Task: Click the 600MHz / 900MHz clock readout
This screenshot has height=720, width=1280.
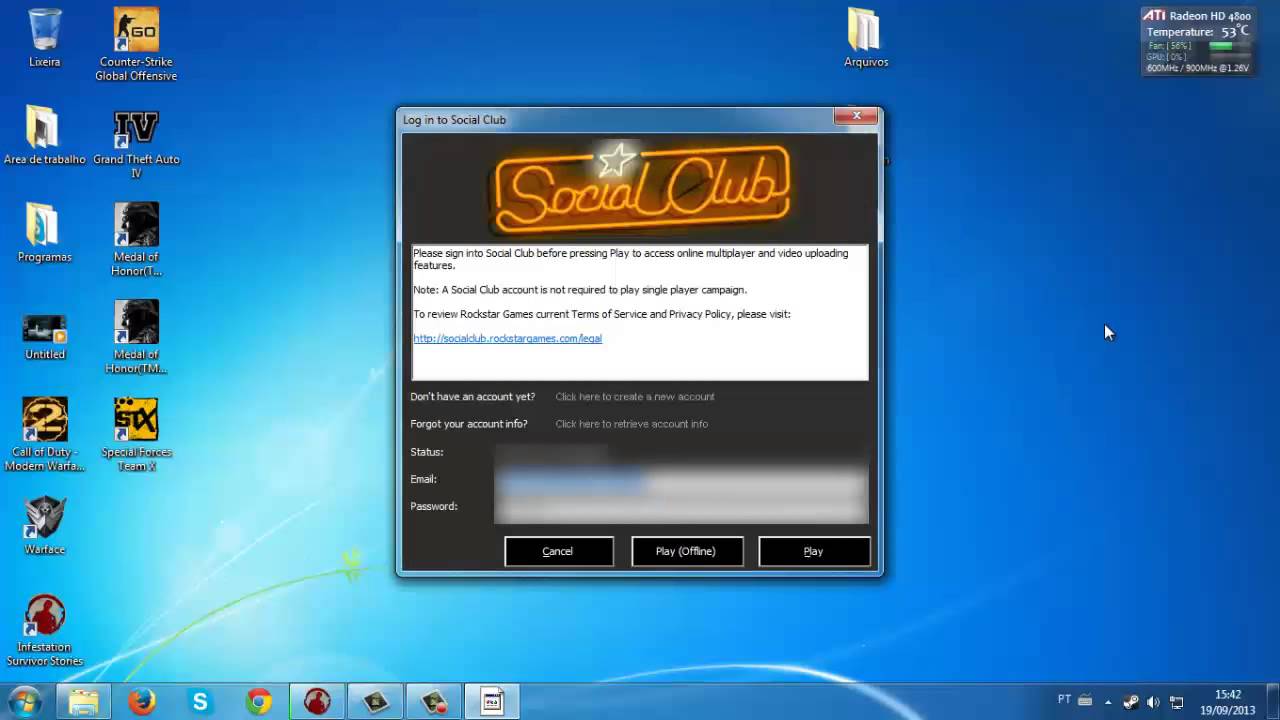Action: coord(1198,68)
